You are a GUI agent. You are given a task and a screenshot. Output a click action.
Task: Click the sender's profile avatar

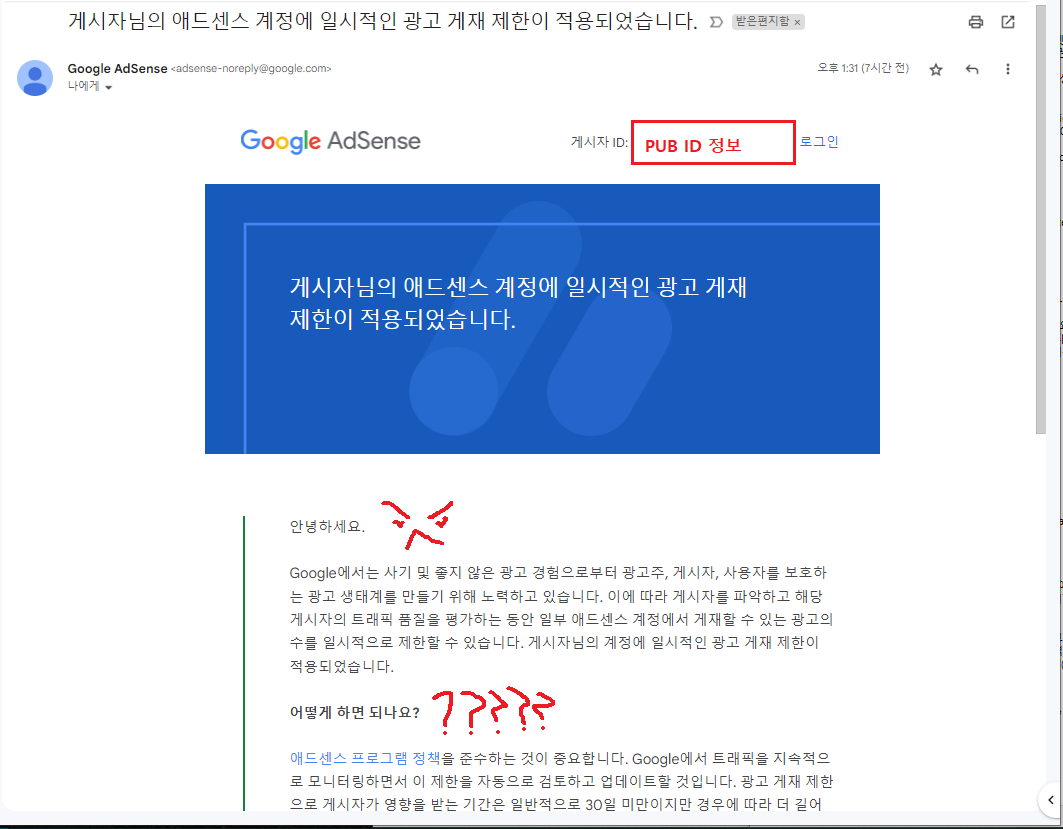[x=35, y=77]
